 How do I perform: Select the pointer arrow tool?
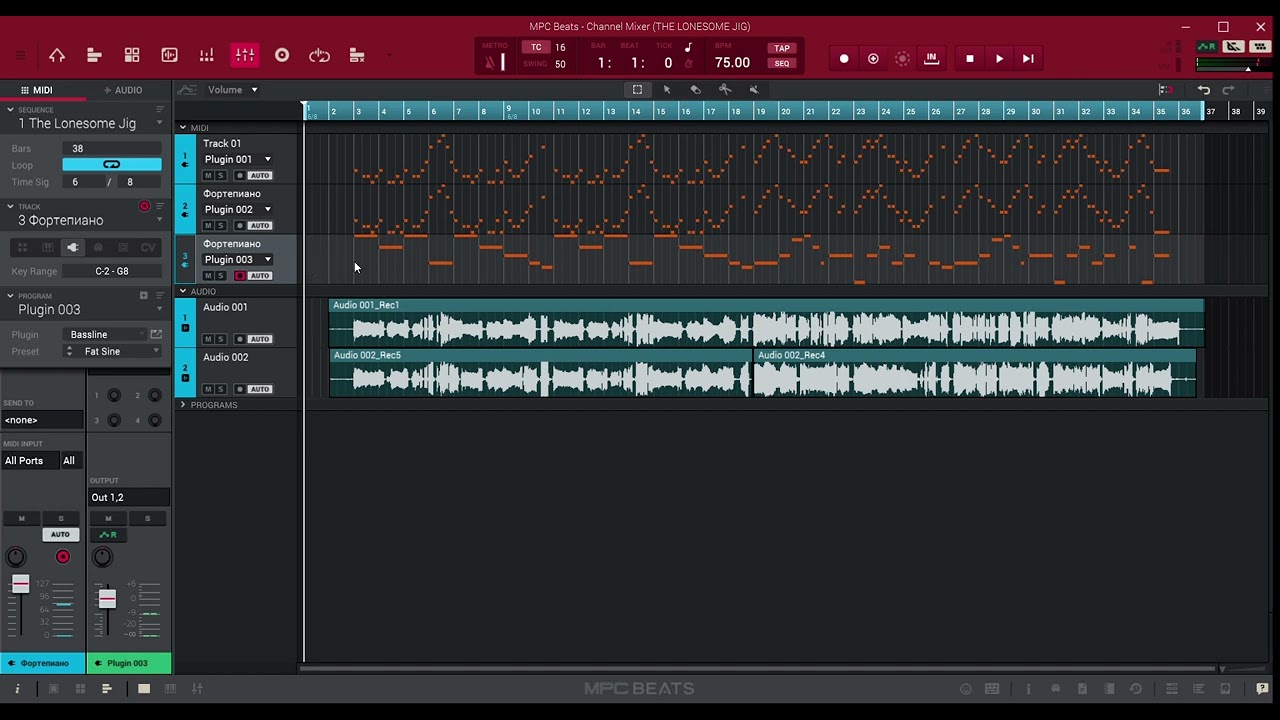[x=667, y=90]
